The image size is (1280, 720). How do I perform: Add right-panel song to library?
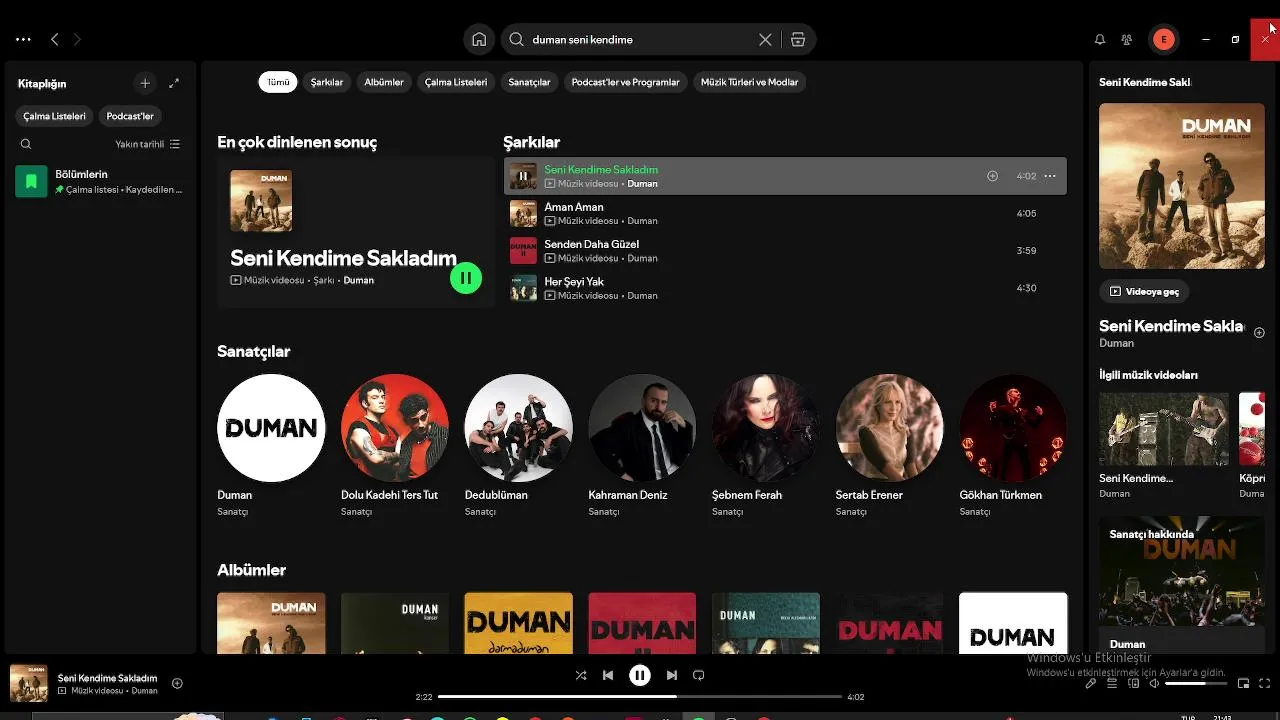pyautogui.click(x=1259, y=333)
